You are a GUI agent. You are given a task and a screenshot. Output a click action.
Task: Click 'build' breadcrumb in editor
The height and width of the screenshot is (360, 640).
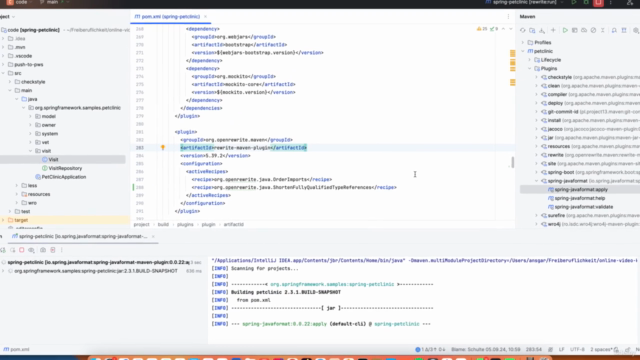point(163,224)
